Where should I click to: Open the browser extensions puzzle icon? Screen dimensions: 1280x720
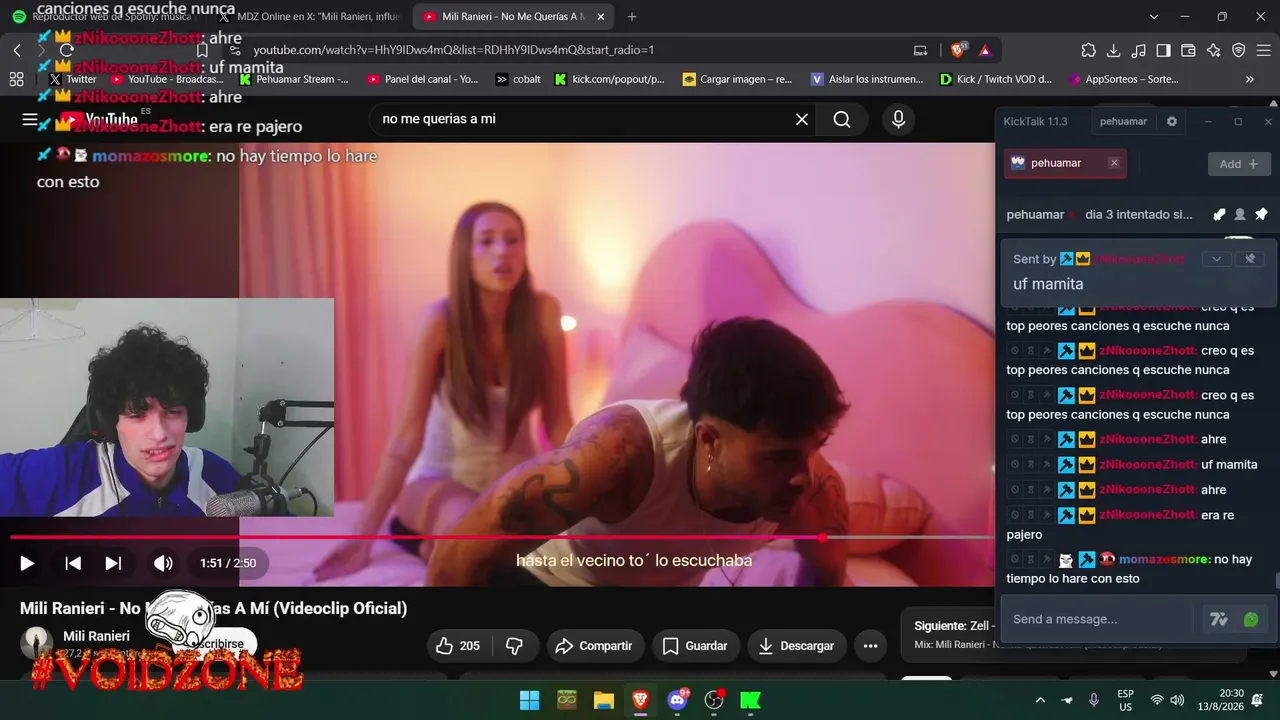1089,50
